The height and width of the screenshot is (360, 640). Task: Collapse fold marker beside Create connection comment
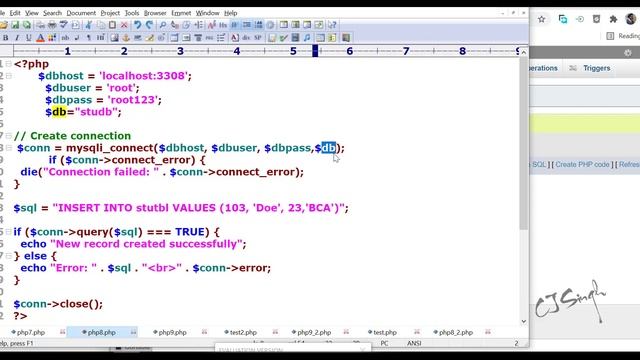tap(9, 136)
